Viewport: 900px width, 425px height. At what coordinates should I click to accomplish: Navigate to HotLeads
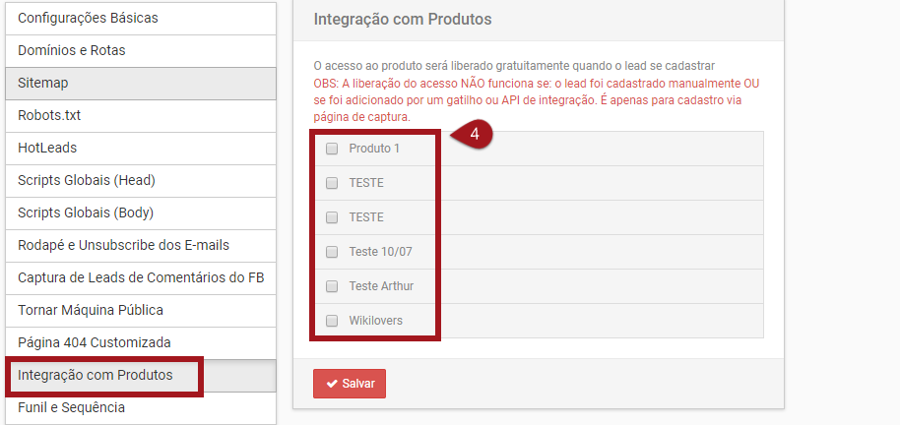pyautogui.click(x=47, y=148)
